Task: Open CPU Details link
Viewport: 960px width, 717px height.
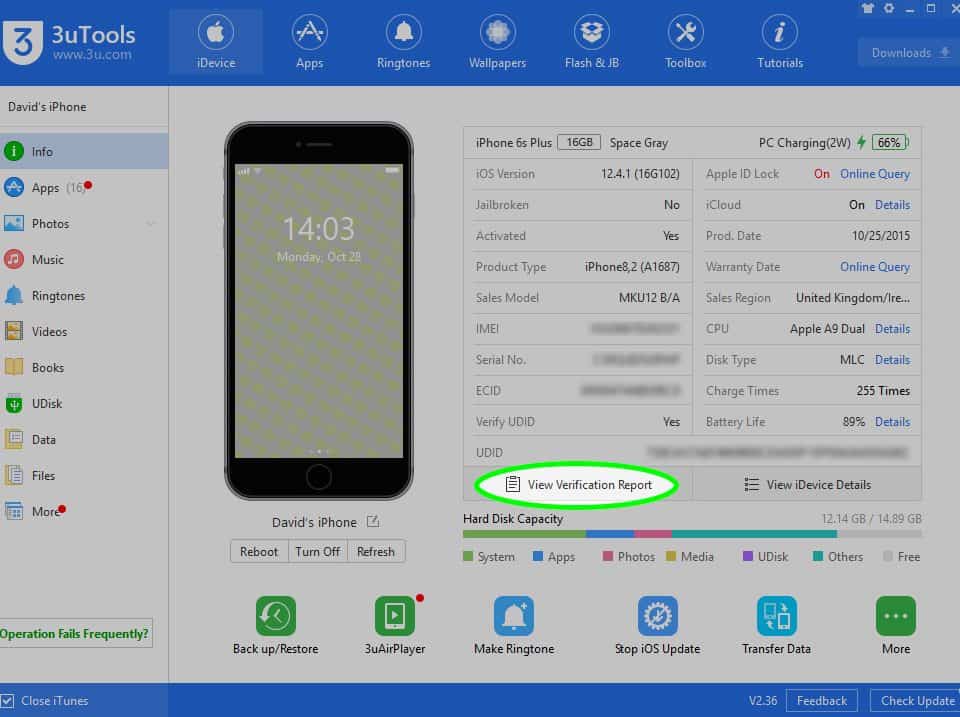Action: pyautogui.click(x=892, y=329)
